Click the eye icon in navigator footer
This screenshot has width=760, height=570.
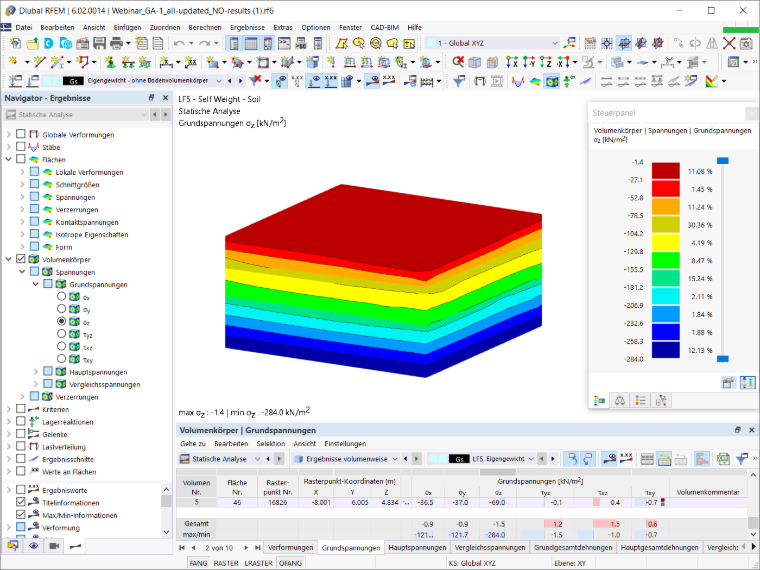point(33,546)
